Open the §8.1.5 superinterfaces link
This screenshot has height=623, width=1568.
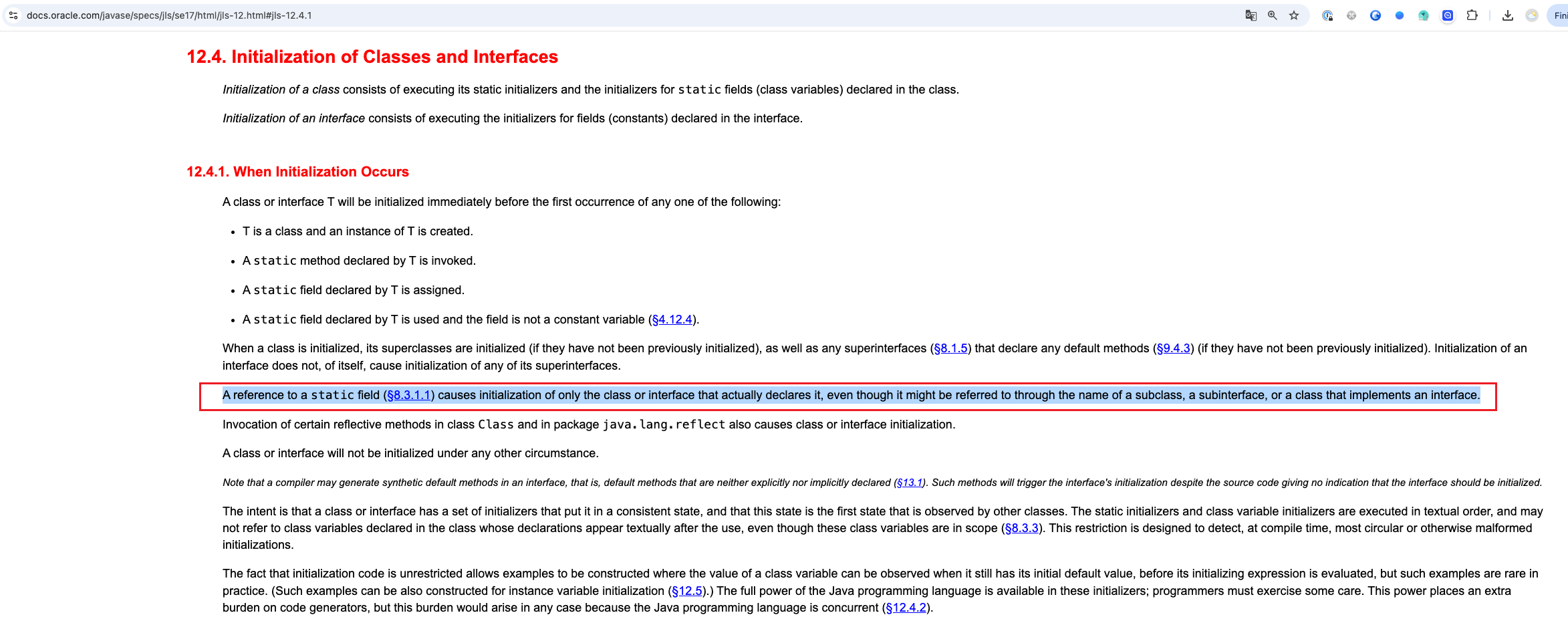pyautogui.click(x=950, y=348)
